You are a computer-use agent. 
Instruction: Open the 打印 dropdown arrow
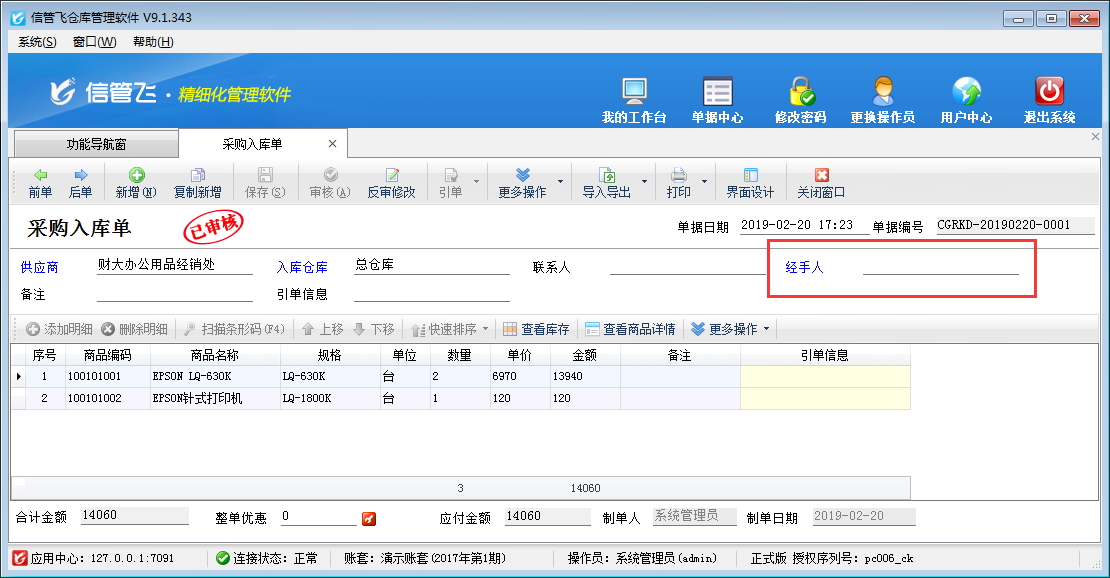point(705,183)
